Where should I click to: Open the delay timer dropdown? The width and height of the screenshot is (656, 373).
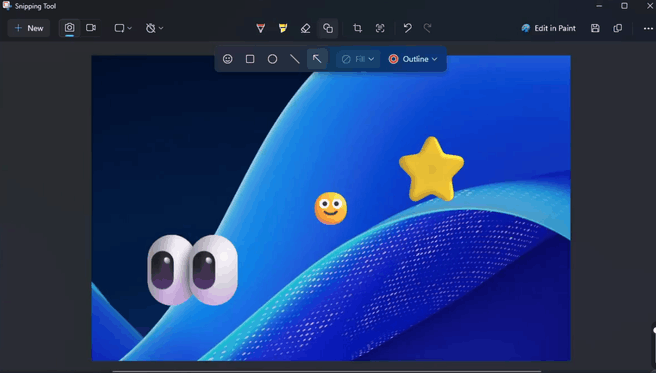point(154,28)
